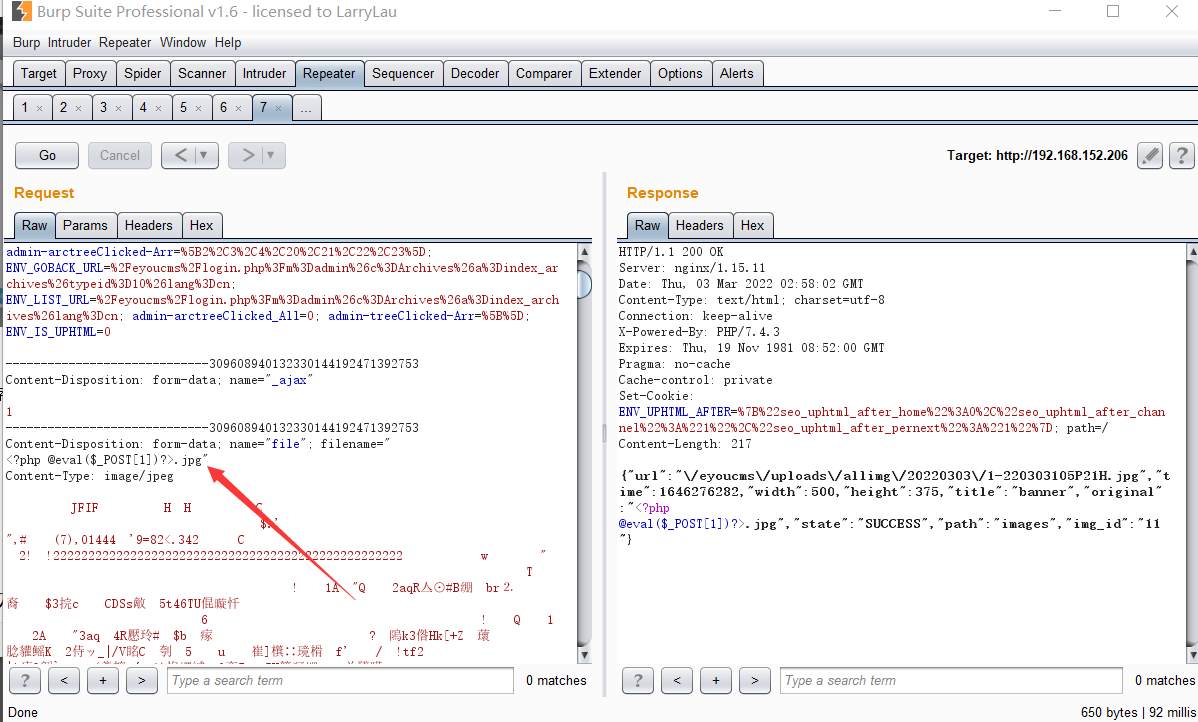Click the Burp Suite logo icon in title bar

pyautogui.click(x=21, y=11)
